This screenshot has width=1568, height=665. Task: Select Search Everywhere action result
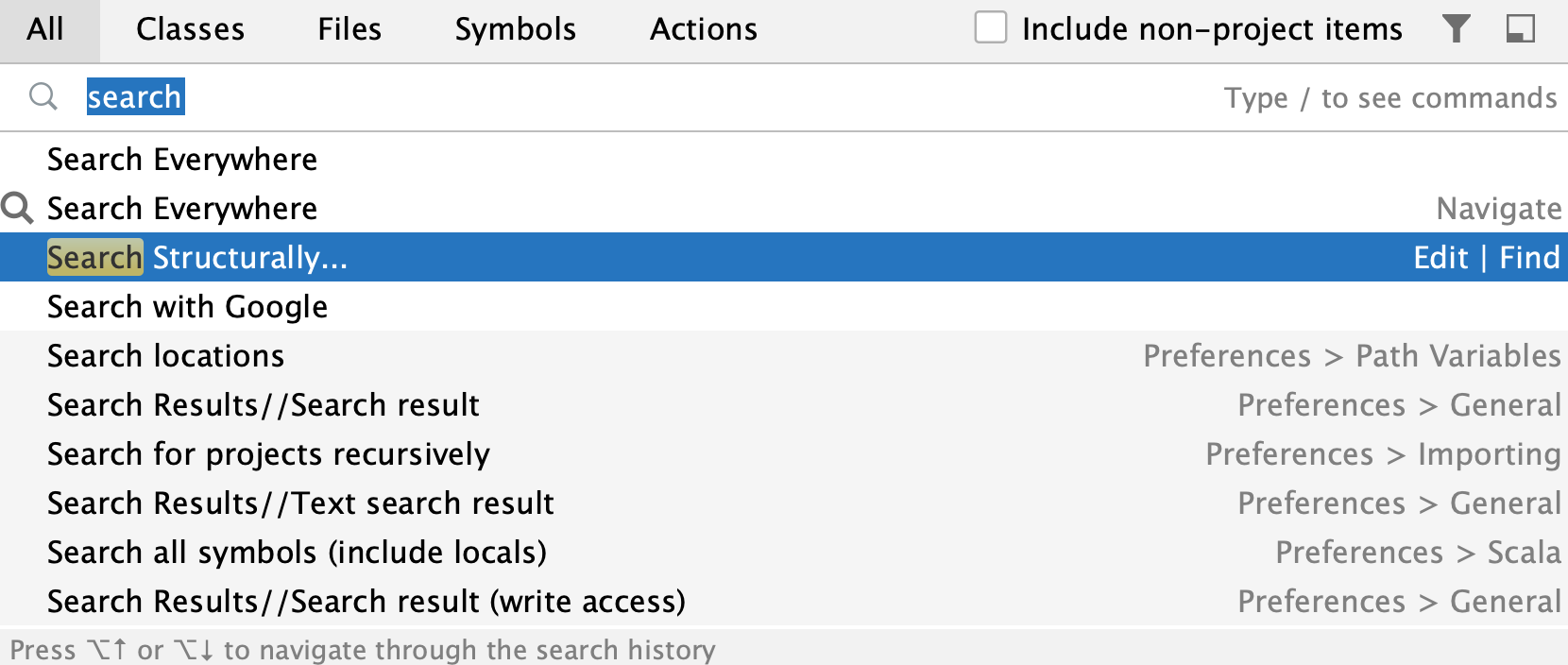(x=182, y=208)
